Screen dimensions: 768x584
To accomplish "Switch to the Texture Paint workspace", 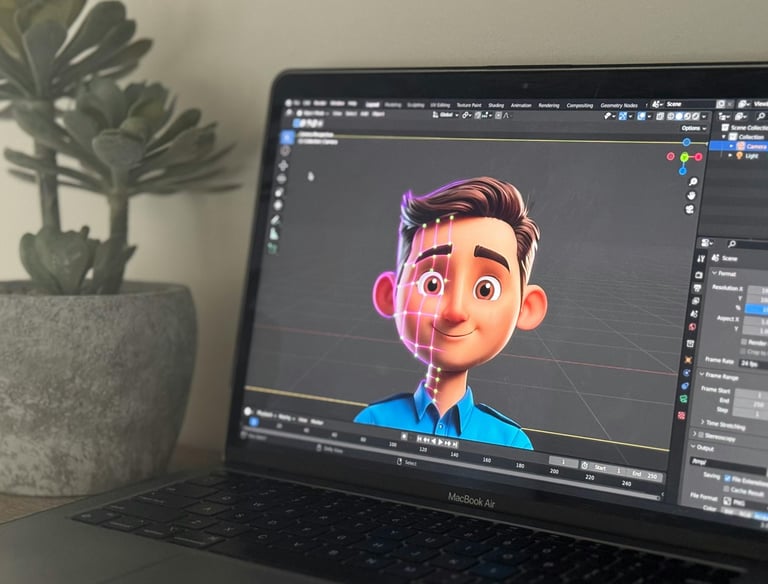I will pyautogui.click(x=469, y=105).
